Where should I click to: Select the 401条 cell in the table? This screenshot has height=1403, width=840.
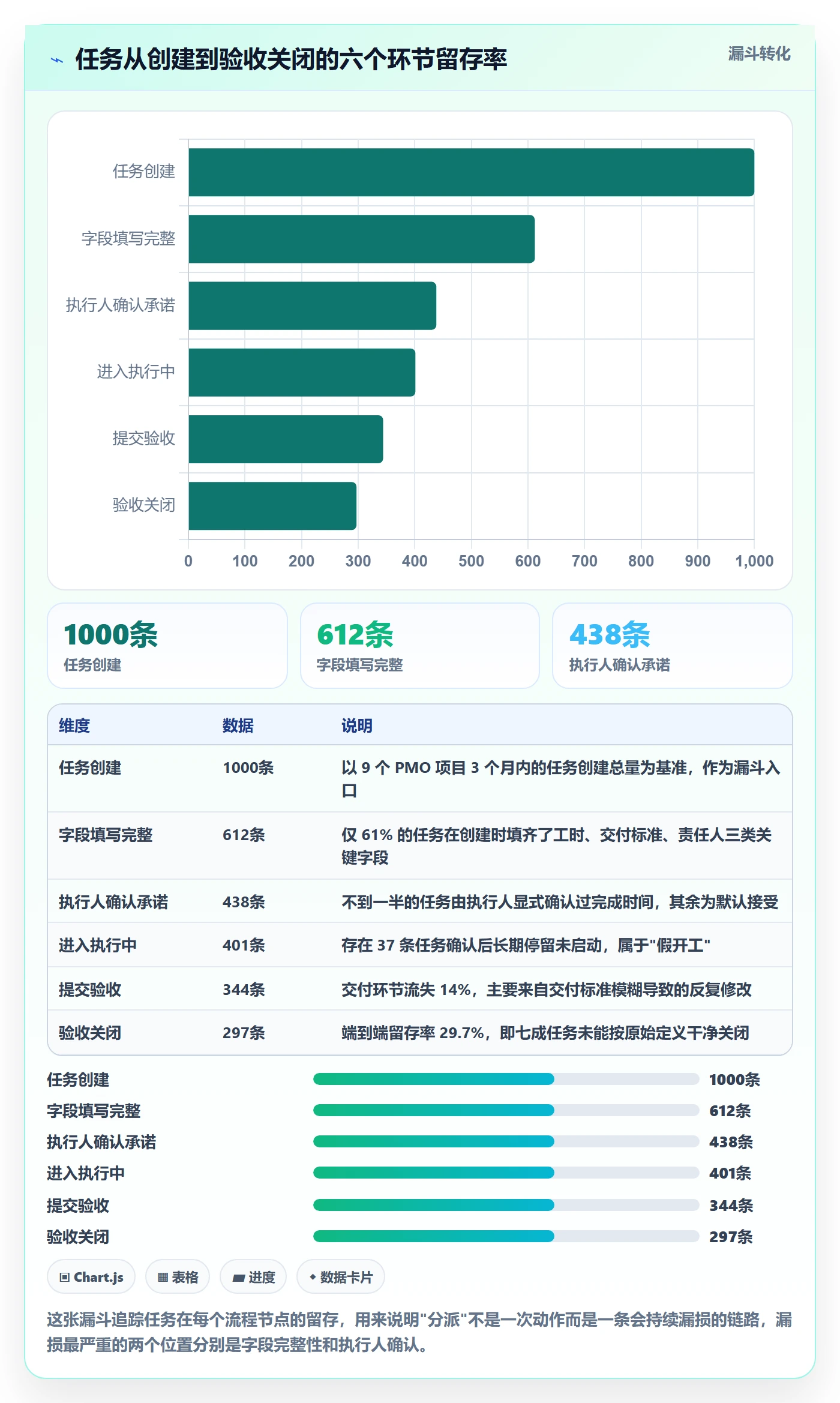[244, 945]
